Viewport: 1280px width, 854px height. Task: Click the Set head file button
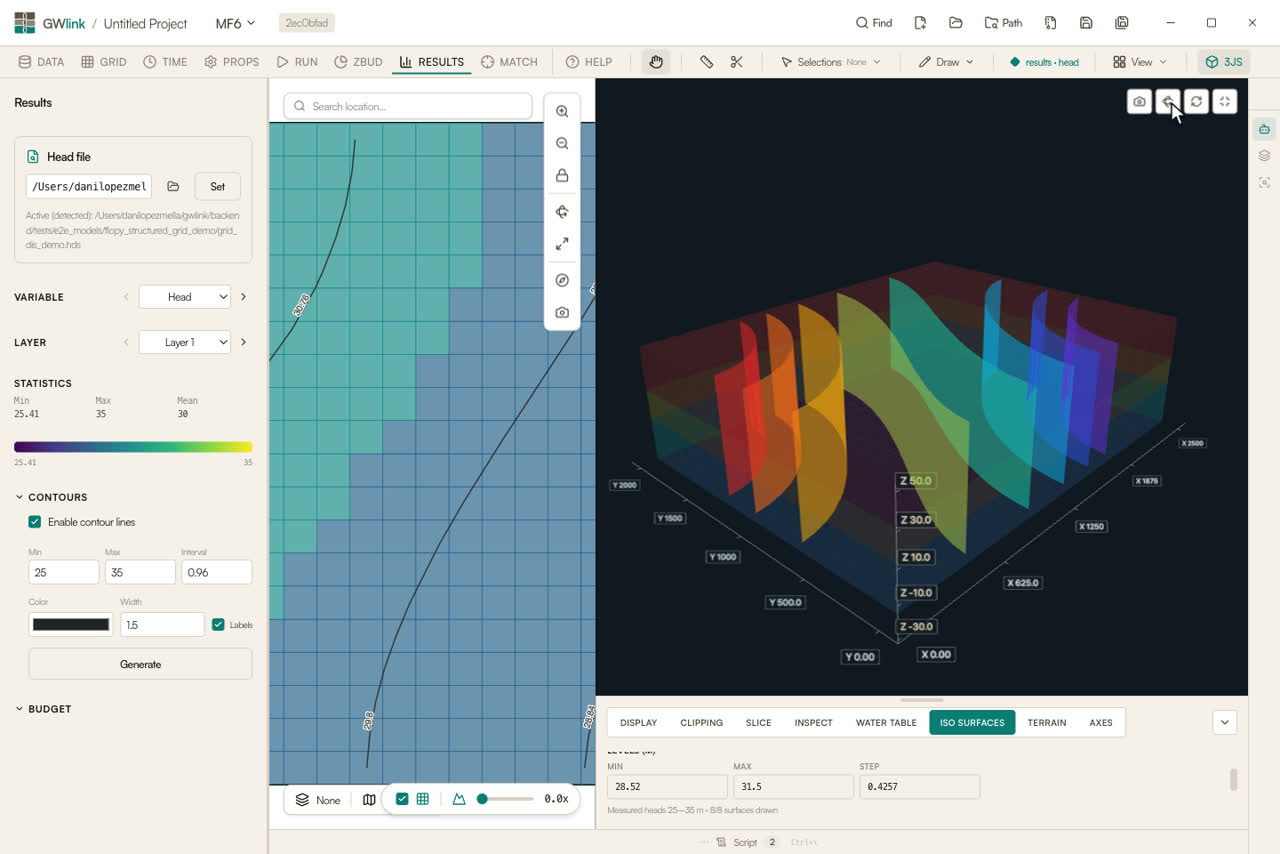pyautogui.click(x=217, y=186)
